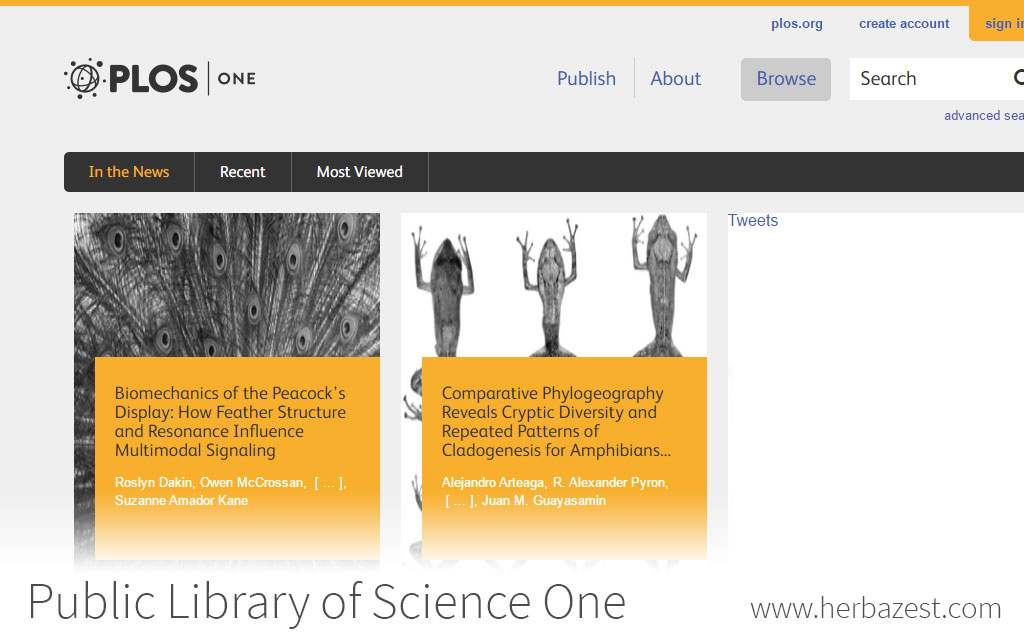Viewport: 1024px width, 640px height.
Task: Click the search magnifier icon
Action: [1017, 78]
